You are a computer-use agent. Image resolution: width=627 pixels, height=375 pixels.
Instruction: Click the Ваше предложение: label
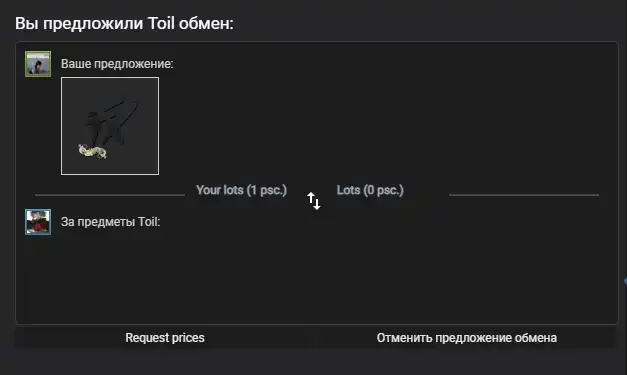(x=117, y=64)
